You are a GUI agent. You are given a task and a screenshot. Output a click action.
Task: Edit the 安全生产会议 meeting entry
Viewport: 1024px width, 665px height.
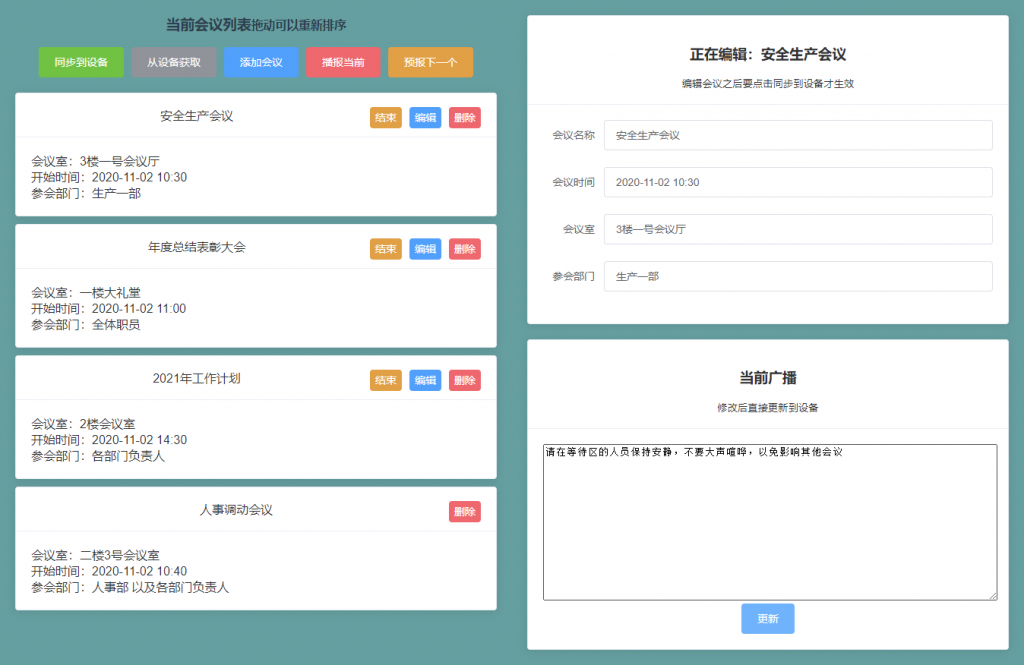point(425,118)
